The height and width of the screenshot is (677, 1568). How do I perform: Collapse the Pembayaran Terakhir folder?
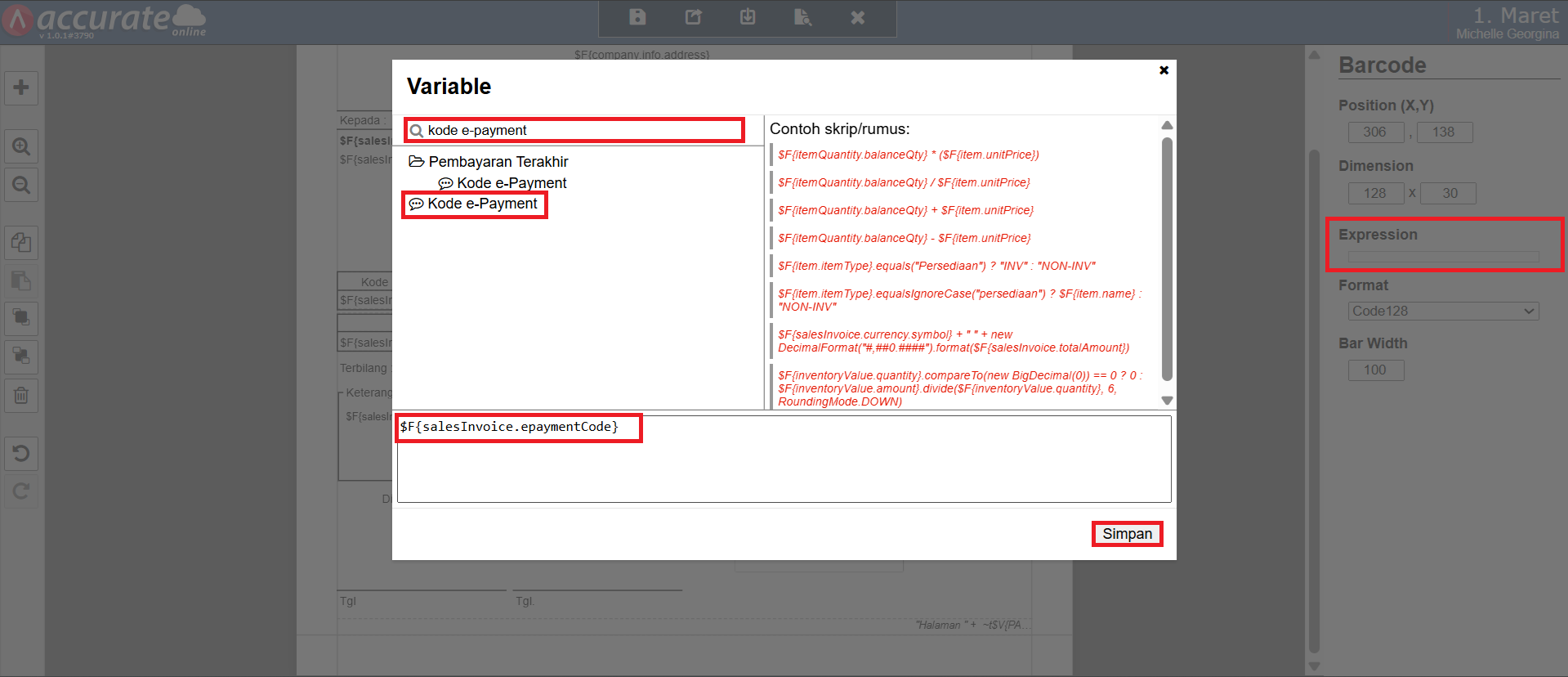(417, 162)
